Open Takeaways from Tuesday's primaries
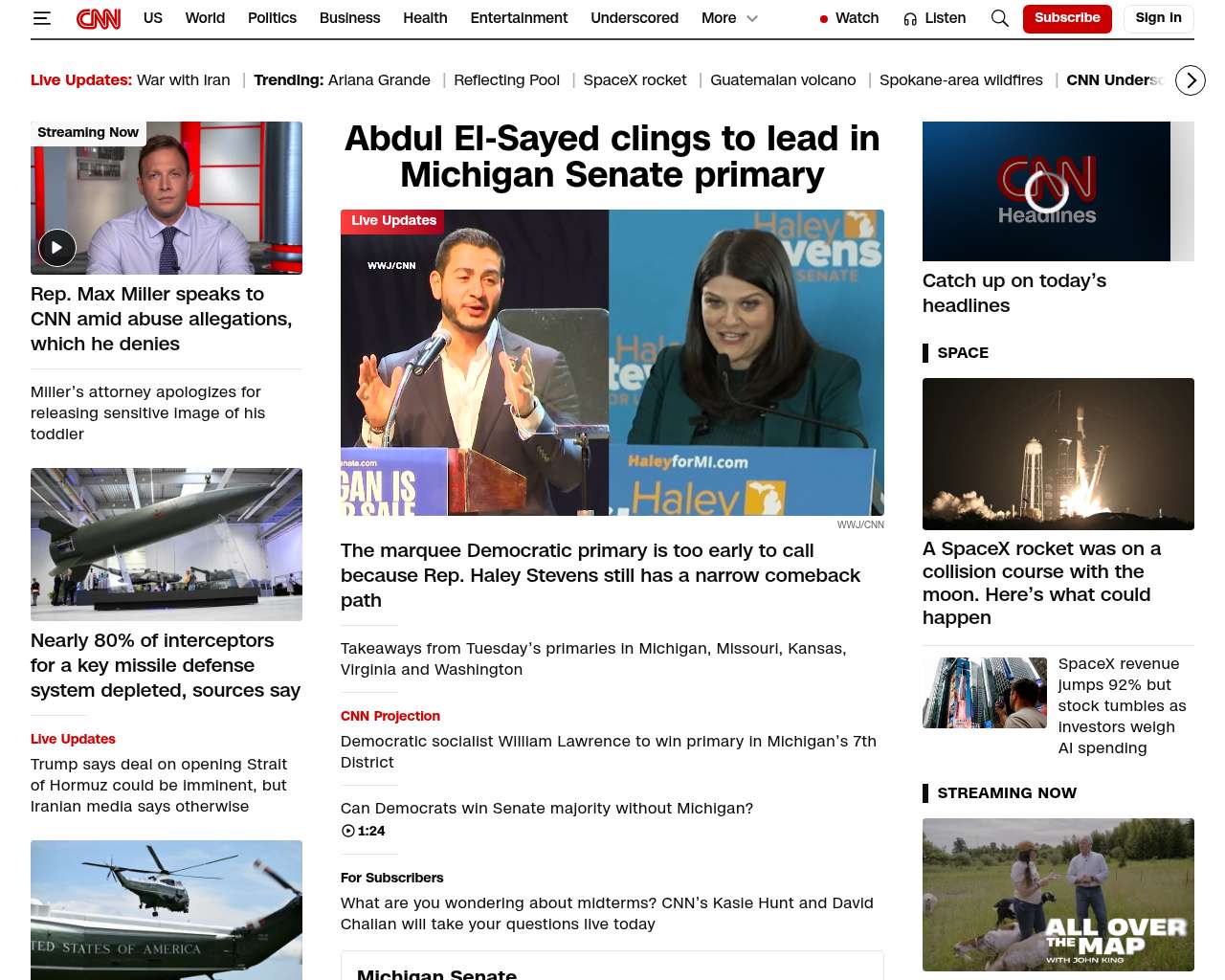1225x980 pixels. [593, 658]
